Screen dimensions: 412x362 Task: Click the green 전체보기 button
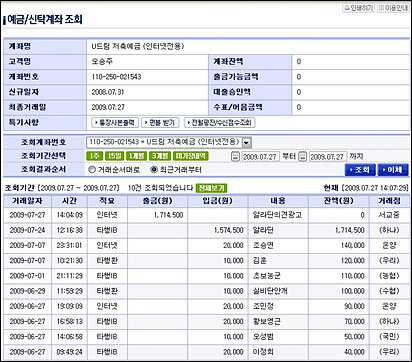tap(211, 188)
